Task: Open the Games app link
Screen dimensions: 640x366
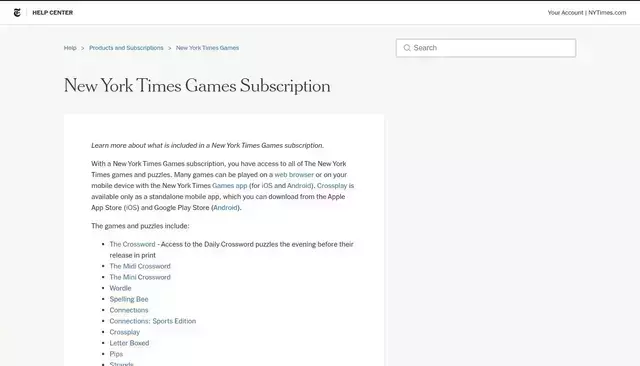Action: tap(229, 186)
